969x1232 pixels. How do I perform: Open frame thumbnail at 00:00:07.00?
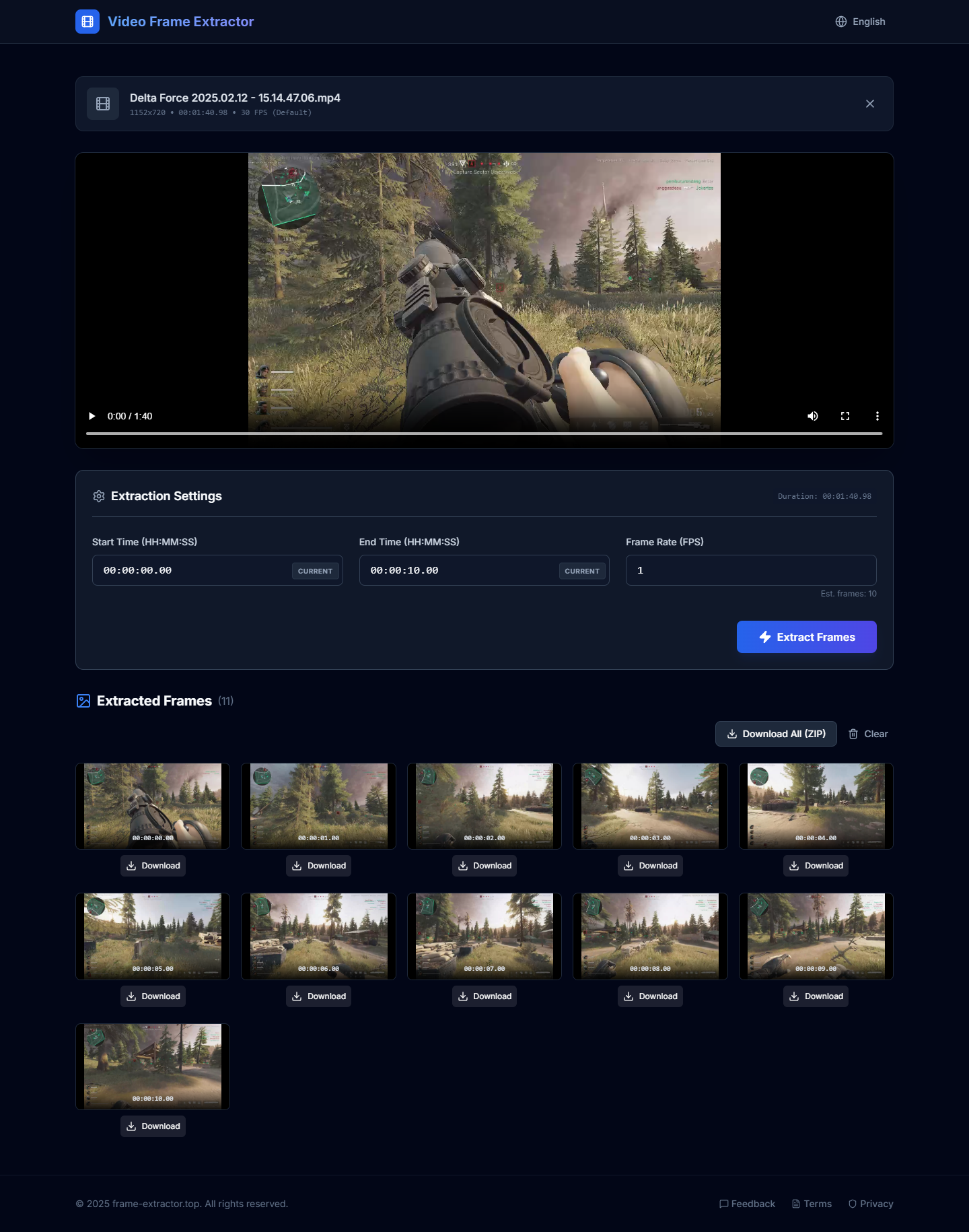(x=485, y=936)
